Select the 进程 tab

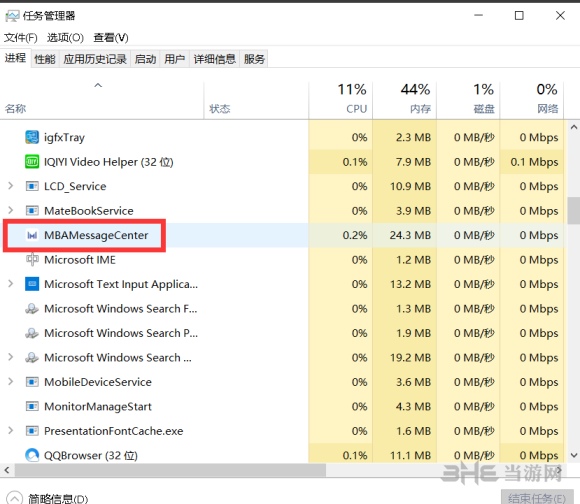click(15, 58)
